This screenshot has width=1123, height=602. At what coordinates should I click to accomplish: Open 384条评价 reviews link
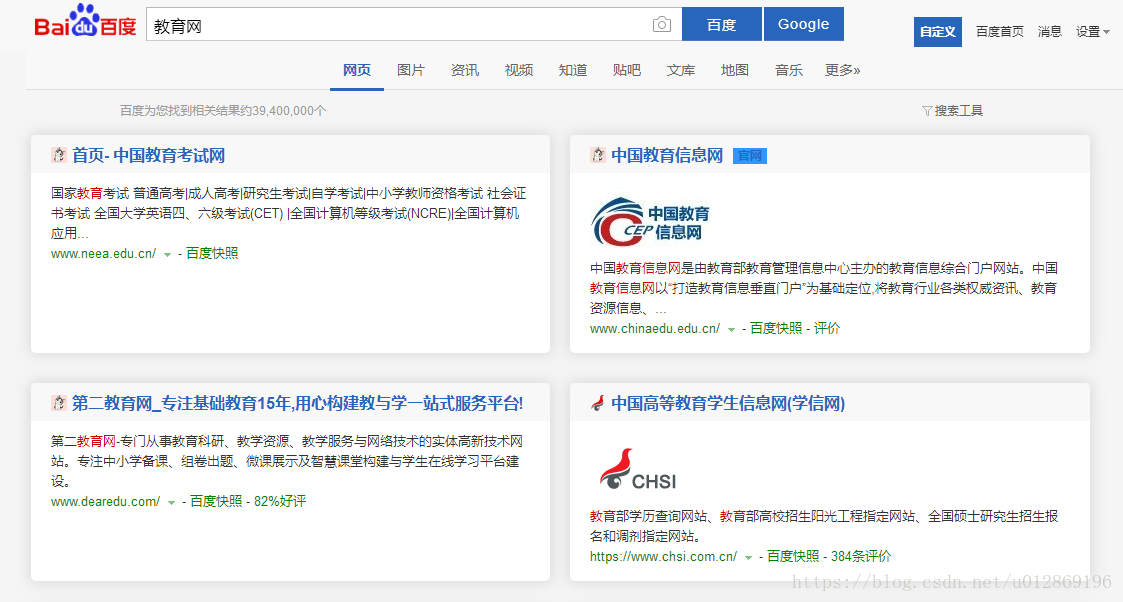click(x=861, y=556)
